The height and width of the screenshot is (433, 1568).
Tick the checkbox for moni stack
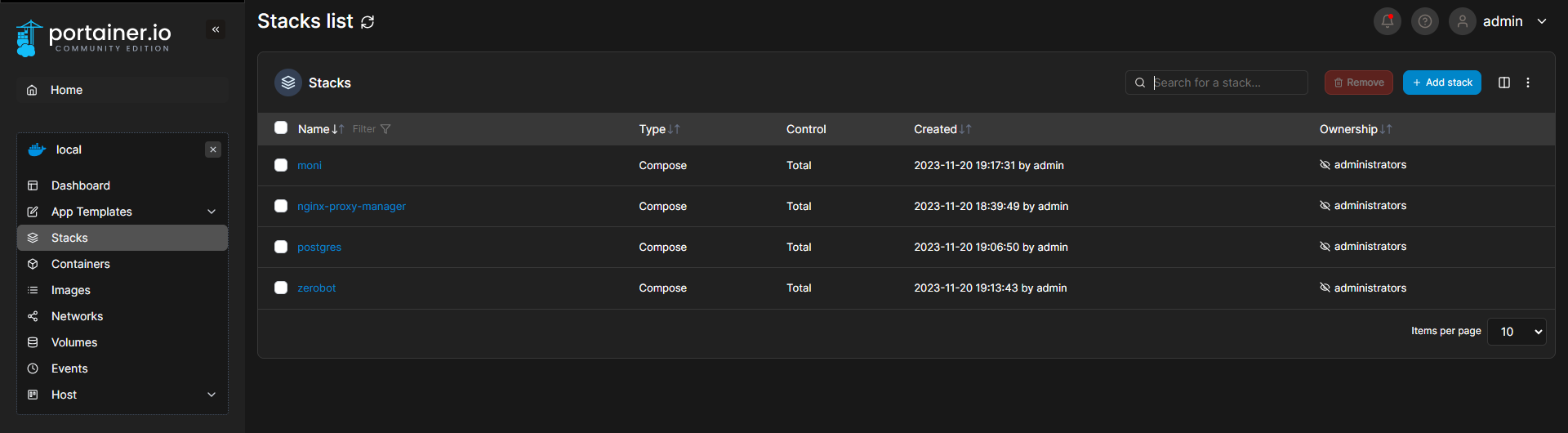[x=281, y=165]
